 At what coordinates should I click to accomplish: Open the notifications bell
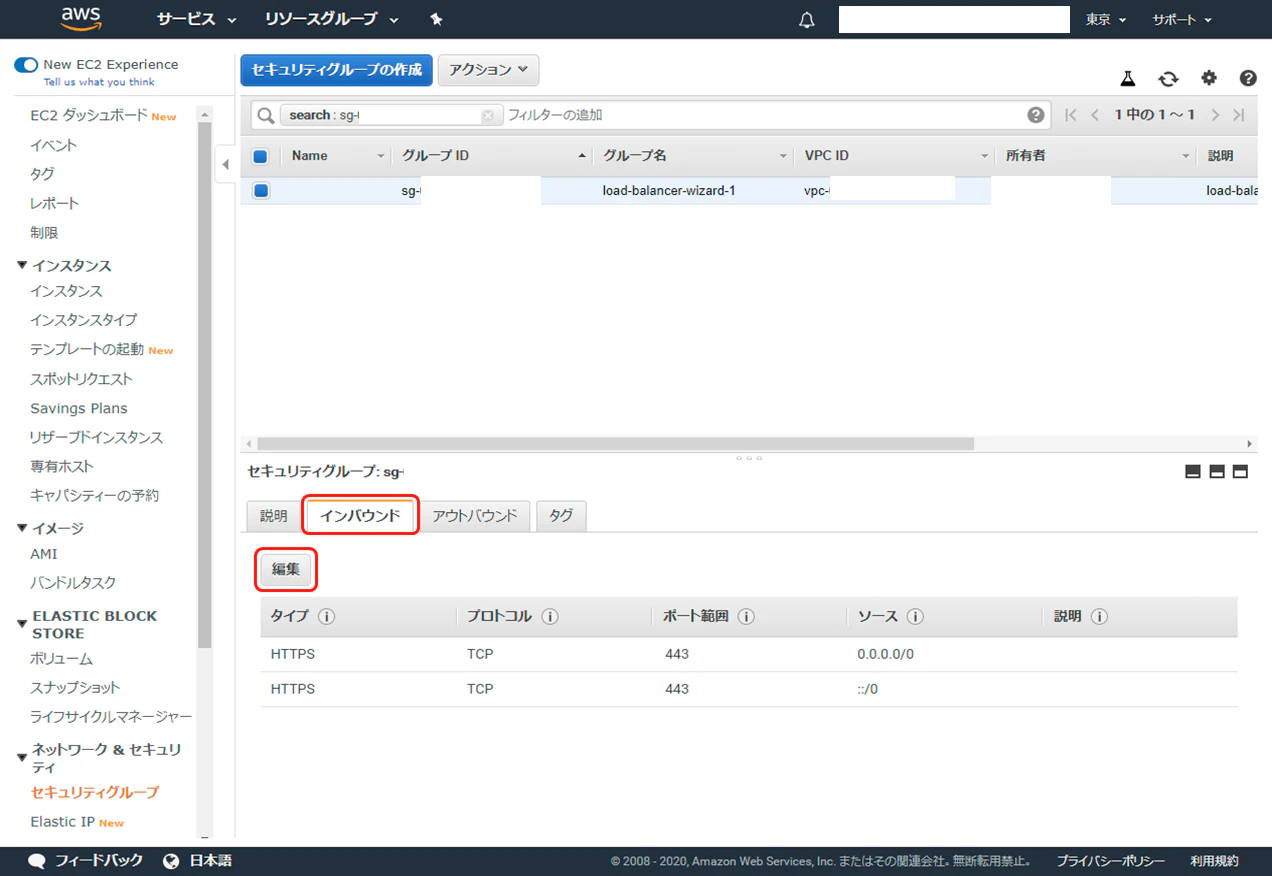(807, 20)
